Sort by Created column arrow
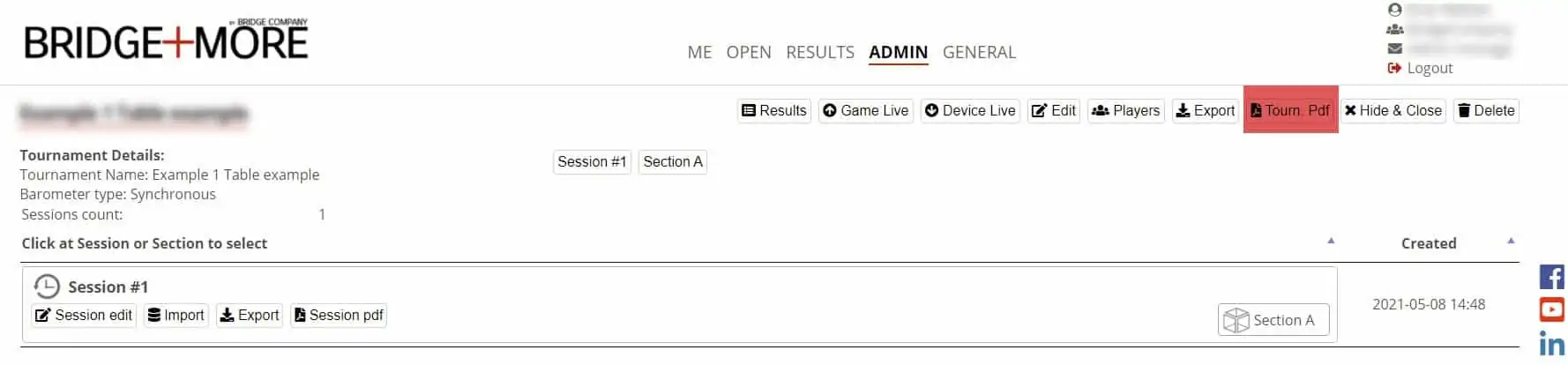The image size is (1568, 365). [1510, 241]
